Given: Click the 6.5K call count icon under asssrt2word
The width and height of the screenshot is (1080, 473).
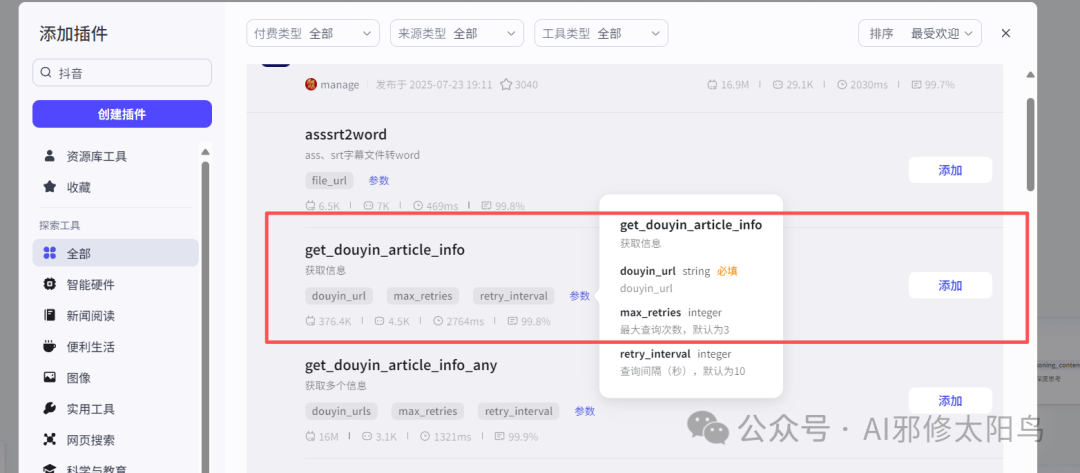Looking at the screenshot, I should [x=310, y=205].
